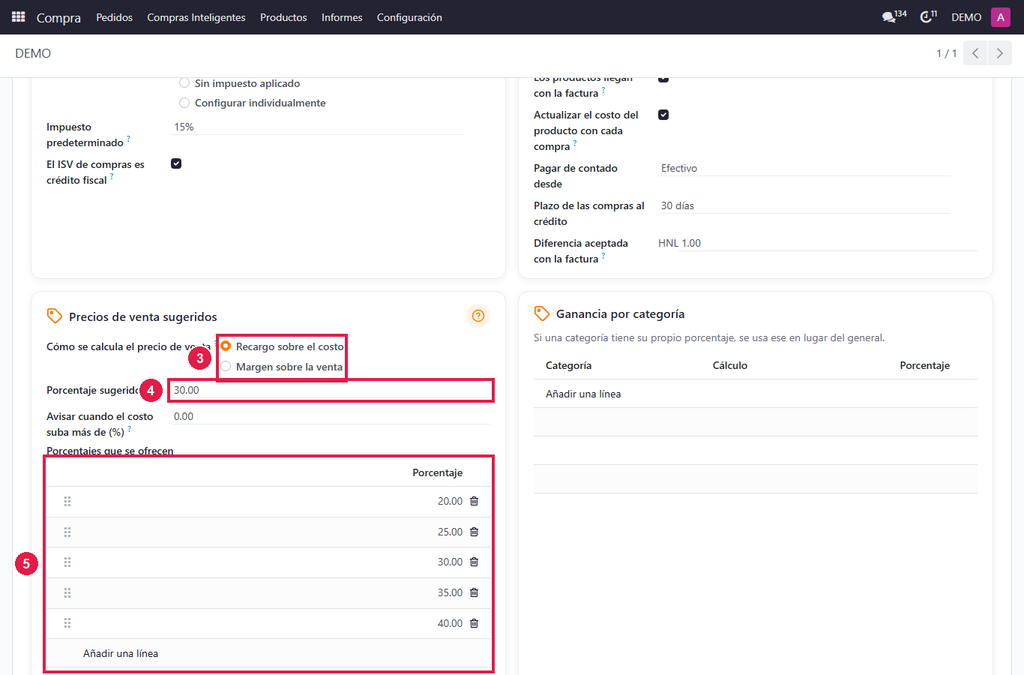1024x675 pixels.
Task: Delete the 20.00 percentage row
Action: click(x=474, y=501)
